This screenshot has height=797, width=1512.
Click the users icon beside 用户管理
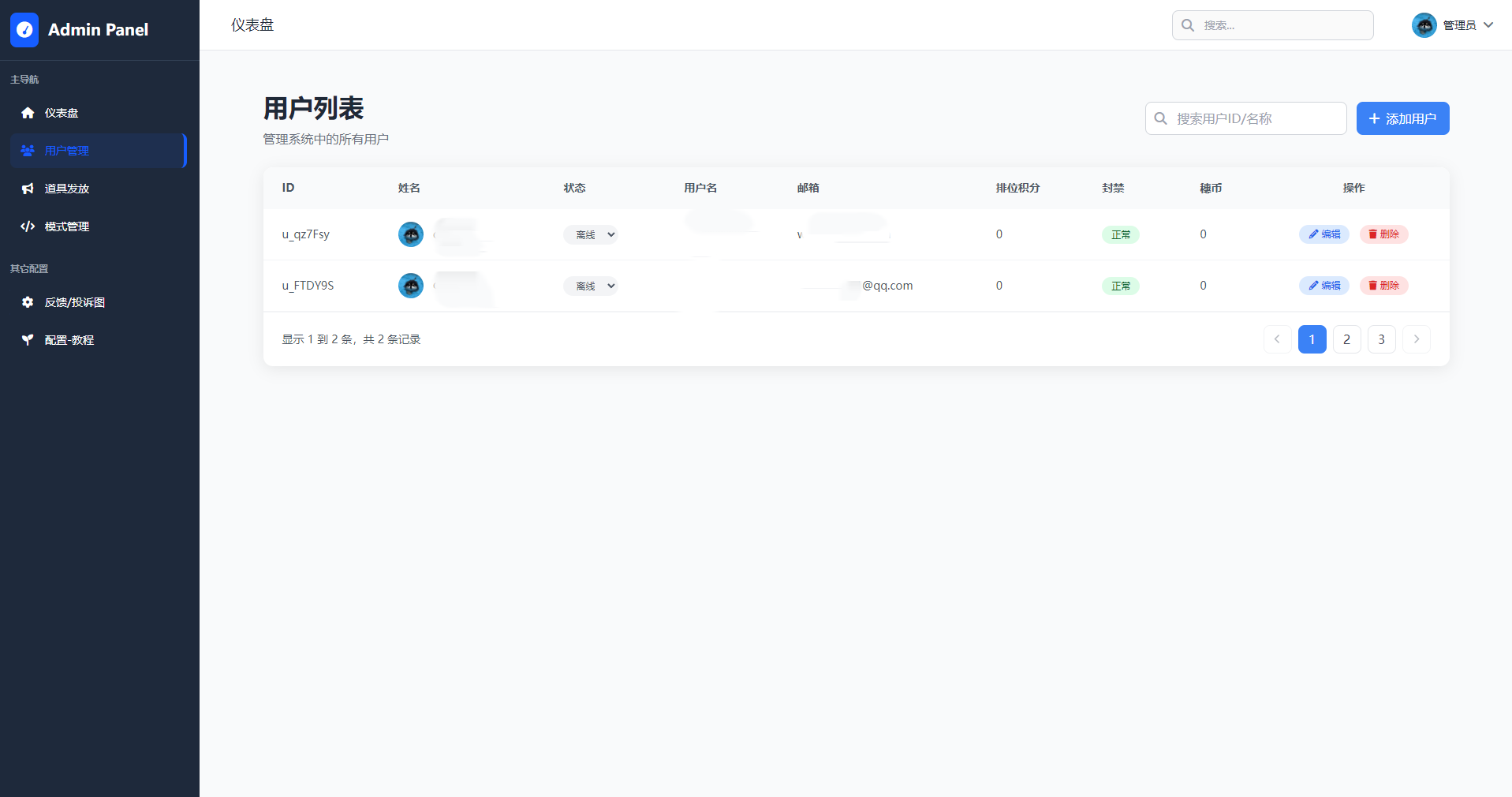coord(28,151)
